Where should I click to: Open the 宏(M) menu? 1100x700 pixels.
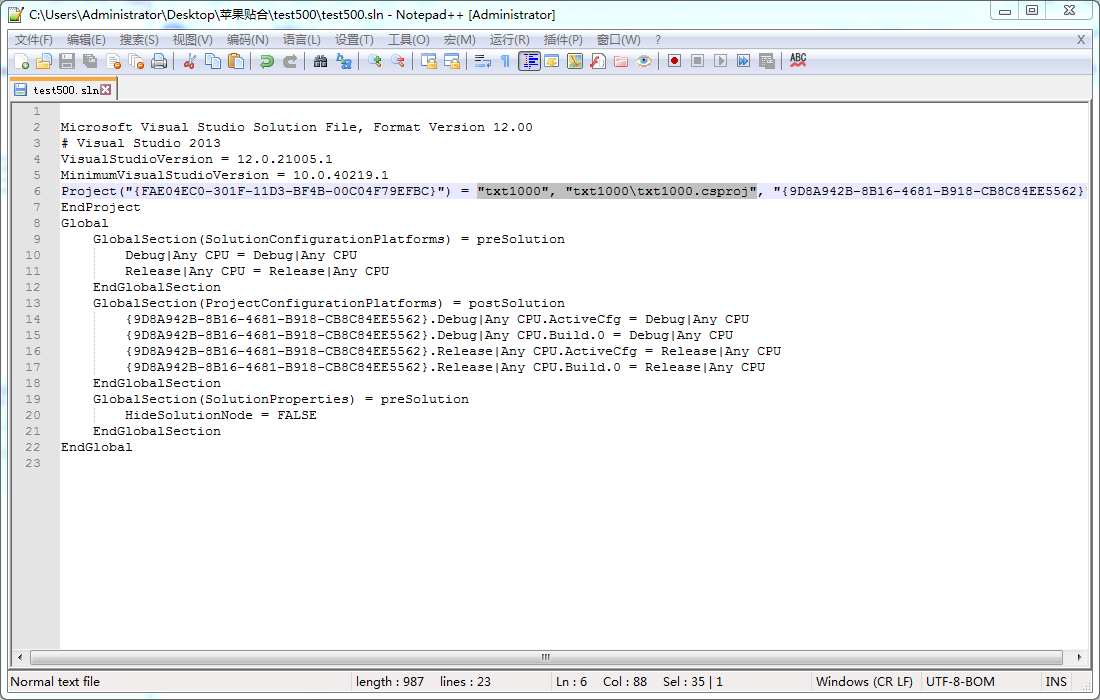460,40
